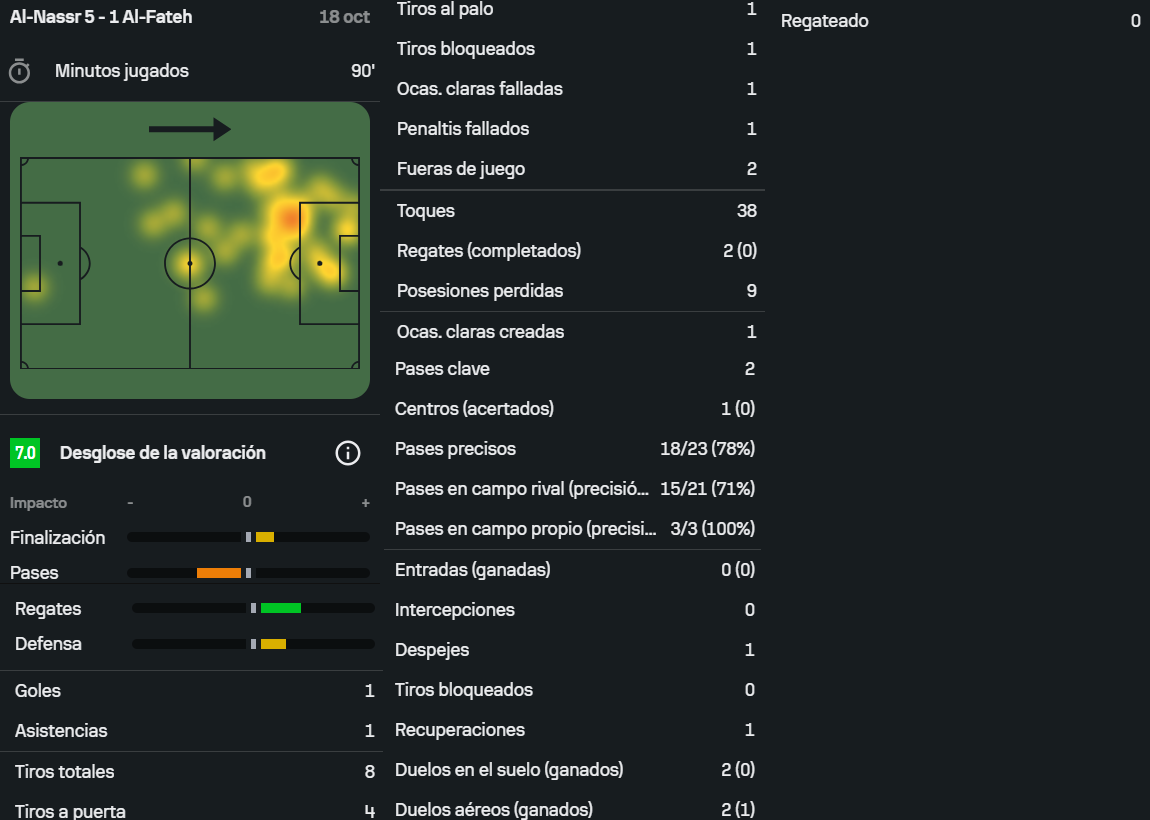Click the Tiros totales row
This screenshot has width=1150, height=820.
pos(190,772)
